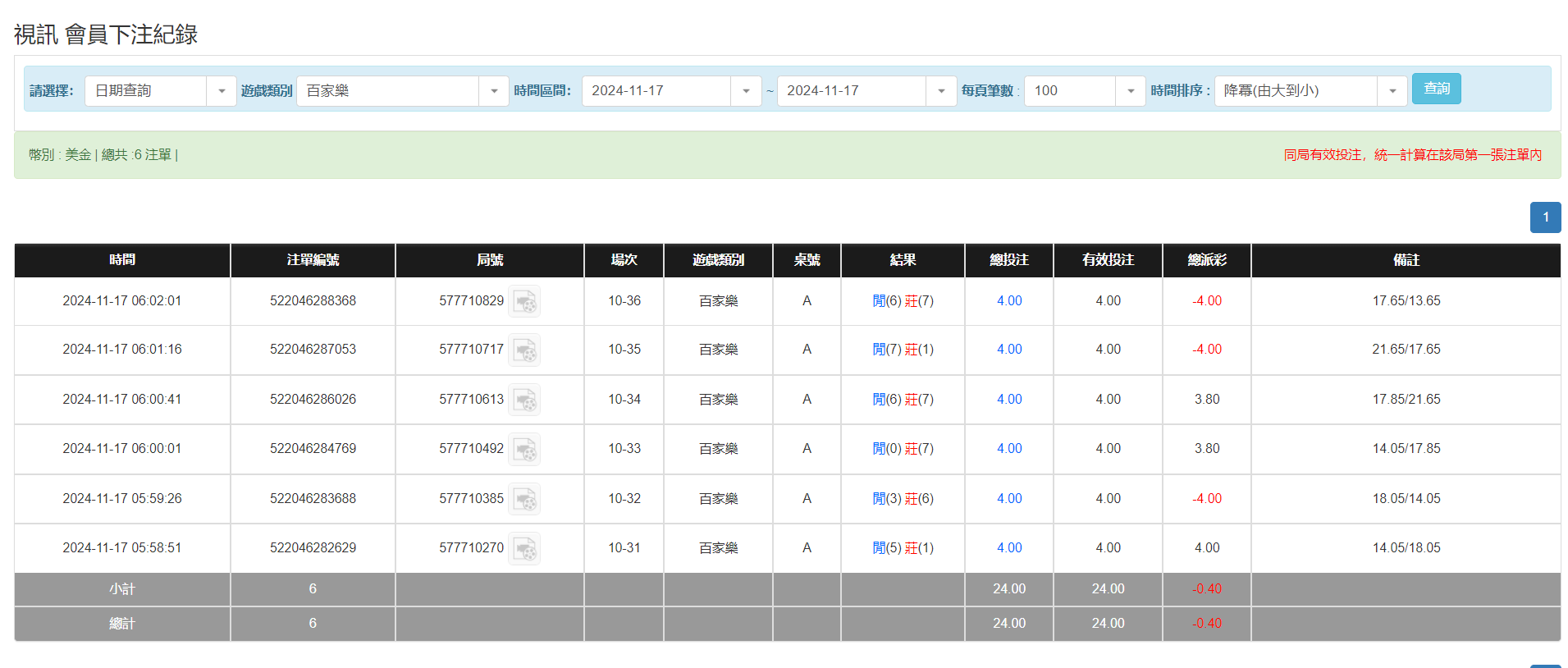
Task: Click replay icon beside round 577710492
Action: (x=524, y=450)
